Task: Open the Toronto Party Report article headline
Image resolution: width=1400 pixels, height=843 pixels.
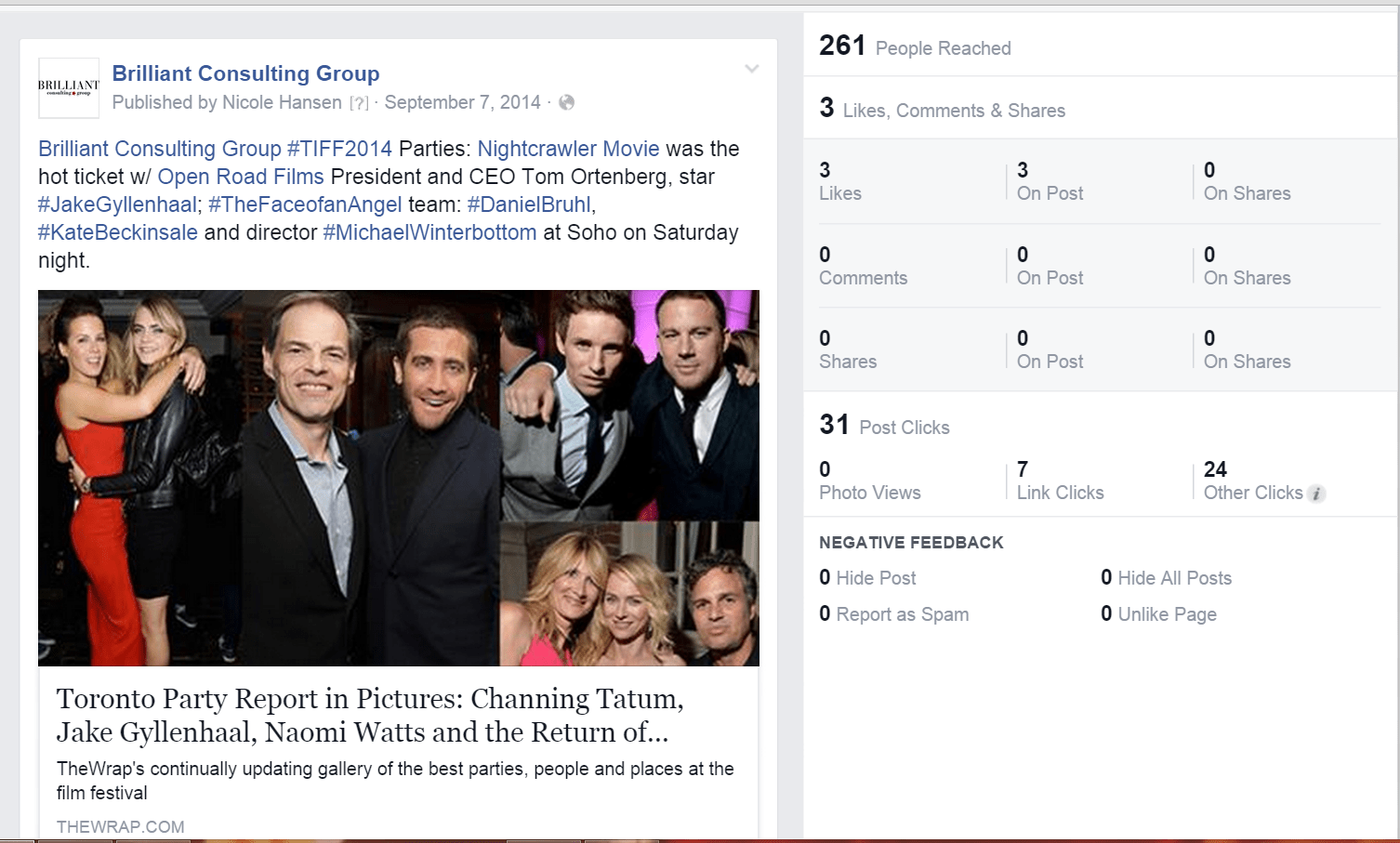Action: click(x=370, y=715)
